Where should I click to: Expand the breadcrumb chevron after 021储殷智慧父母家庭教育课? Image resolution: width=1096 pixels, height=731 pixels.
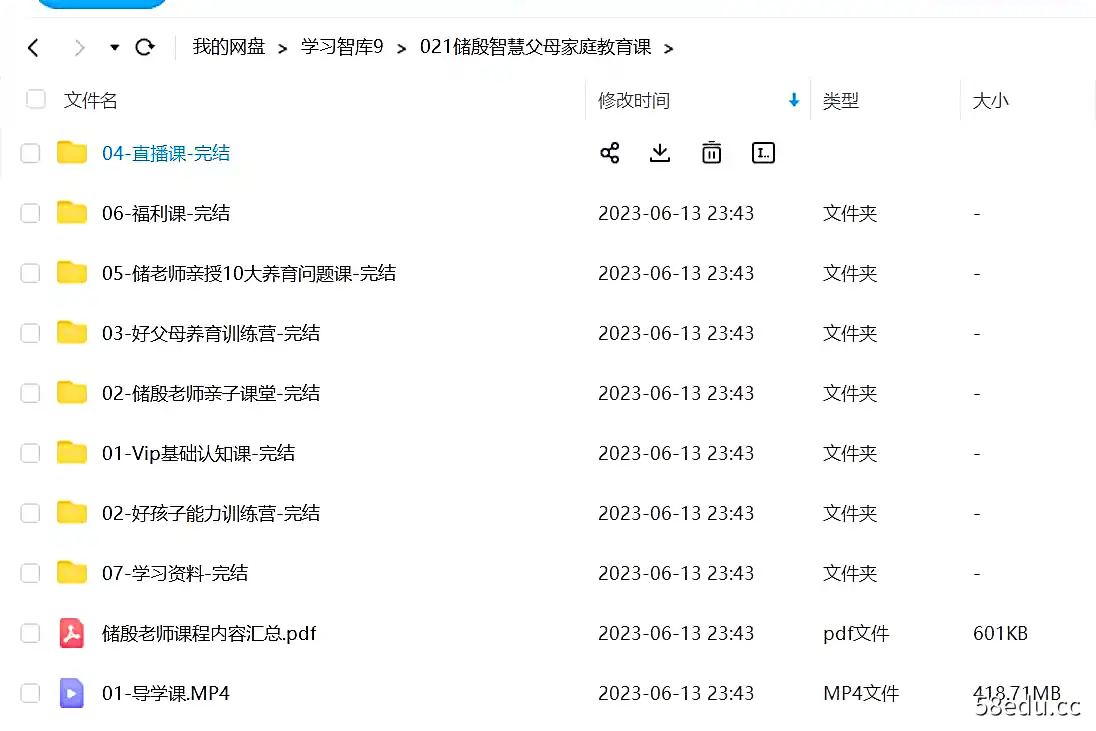(x=668, y=47)
